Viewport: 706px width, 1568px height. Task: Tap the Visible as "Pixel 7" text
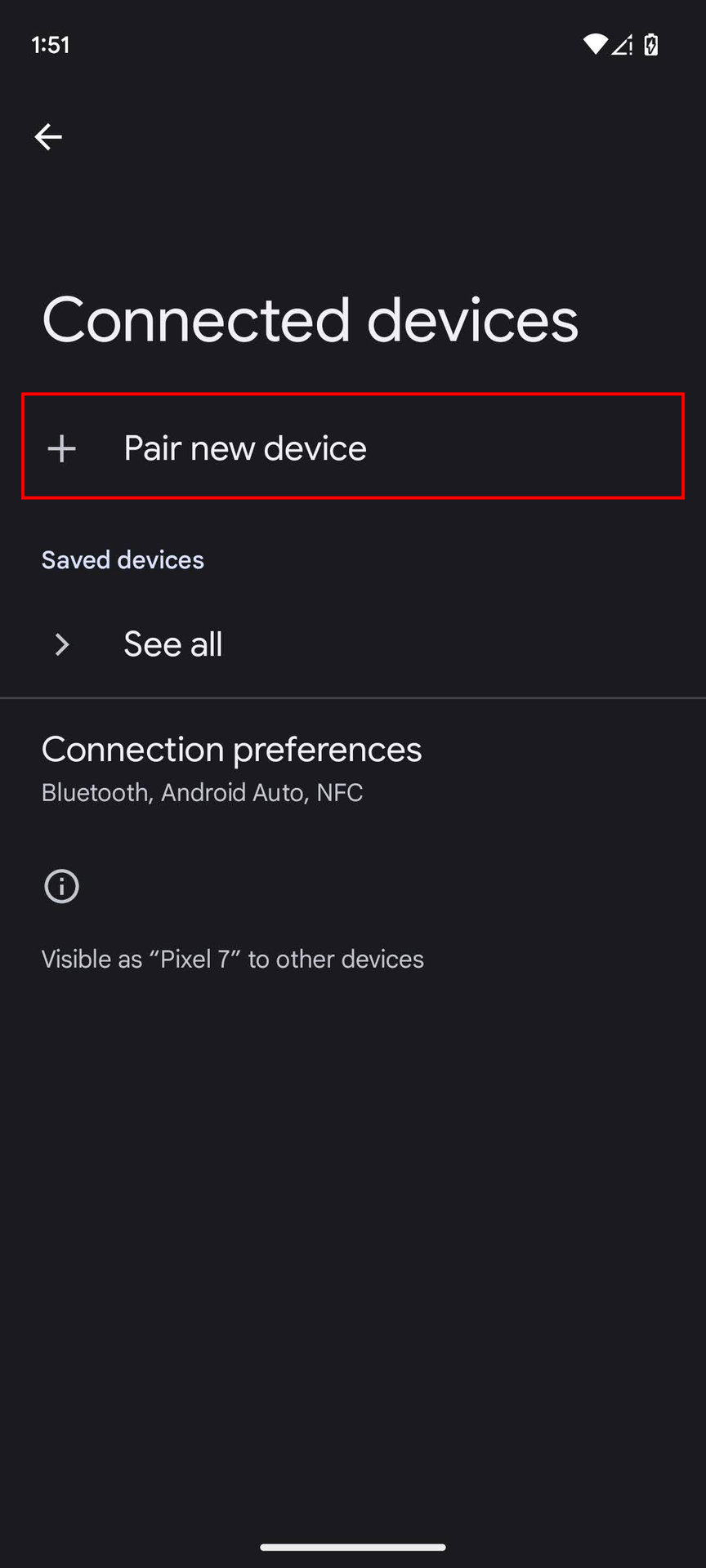point(233,959)
